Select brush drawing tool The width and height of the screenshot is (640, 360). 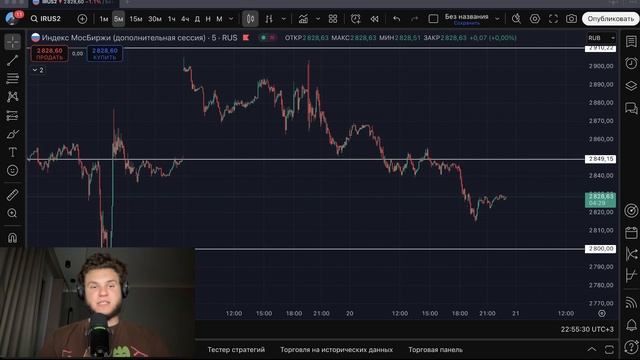point(13,134)
